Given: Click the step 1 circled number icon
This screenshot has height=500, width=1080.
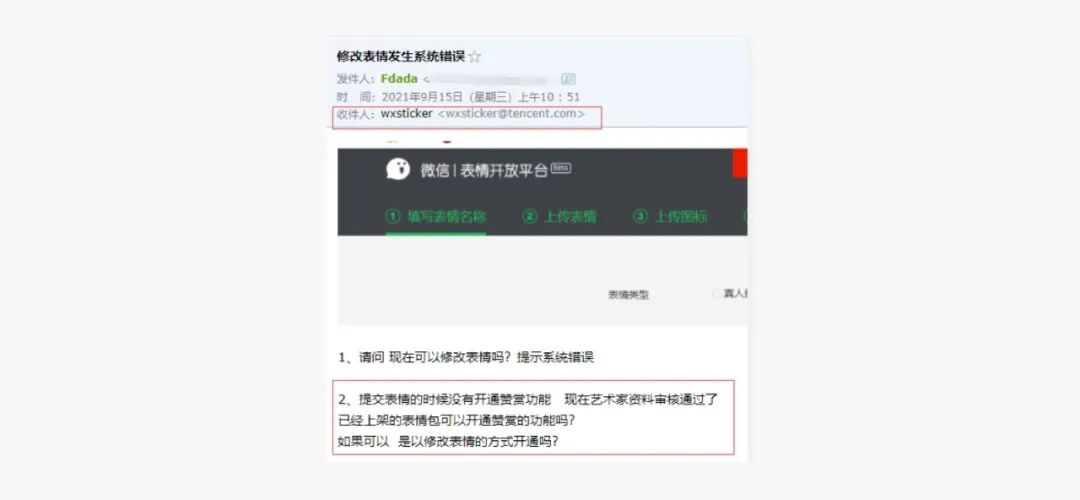Looking at the screenshot, I should click(x=393, y=216).
